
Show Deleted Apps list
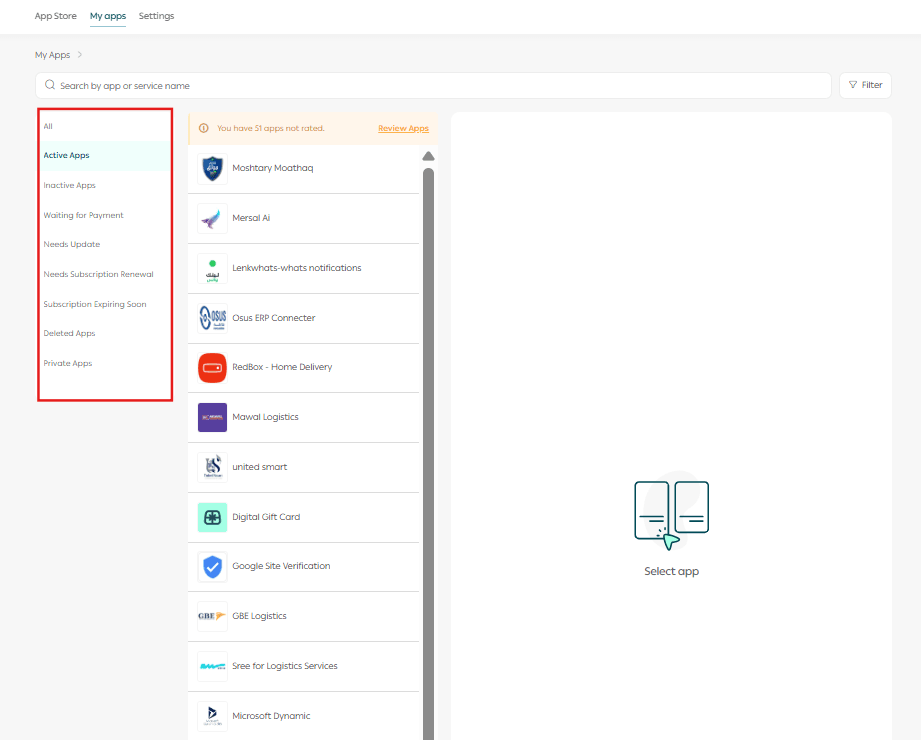pos(69,333)
